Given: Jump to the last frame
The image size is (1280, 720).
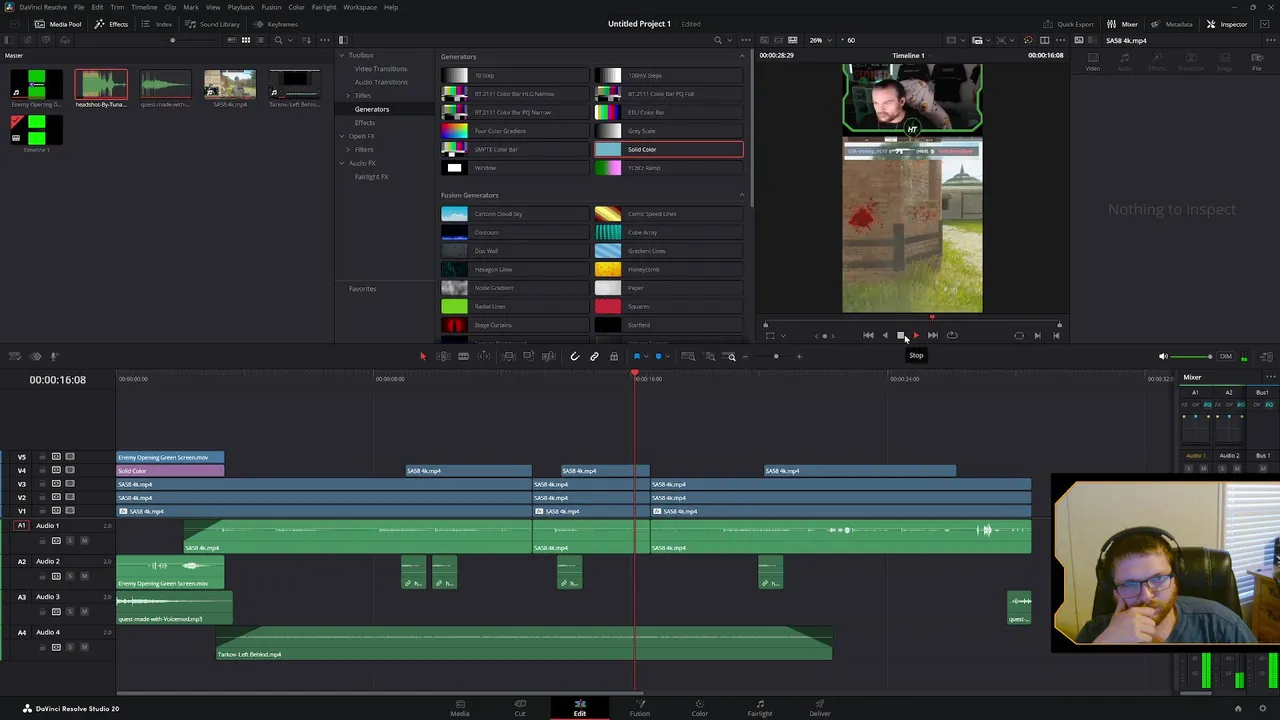Looking at the screenshot, I should click(x=933, y=336).
